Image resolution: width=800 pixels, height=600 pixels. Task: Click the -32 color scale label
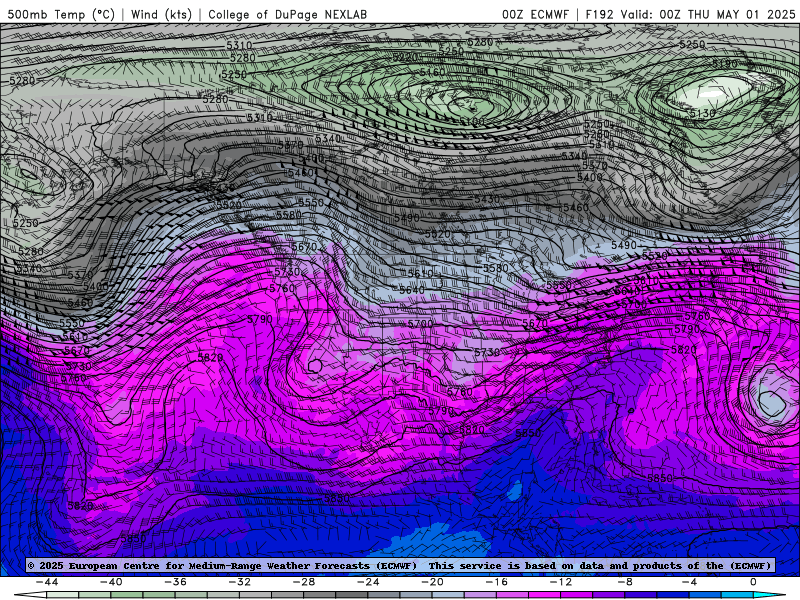click(240, 582)
